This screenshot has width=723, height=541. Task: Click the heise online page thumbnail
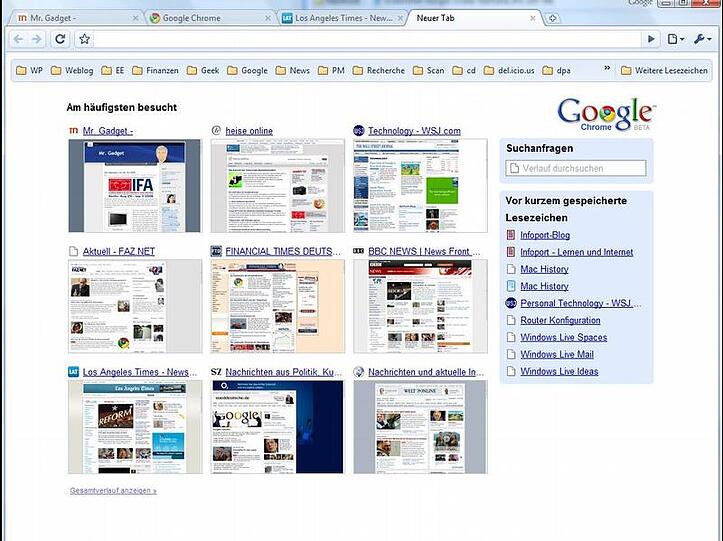[x=278, y=186]
